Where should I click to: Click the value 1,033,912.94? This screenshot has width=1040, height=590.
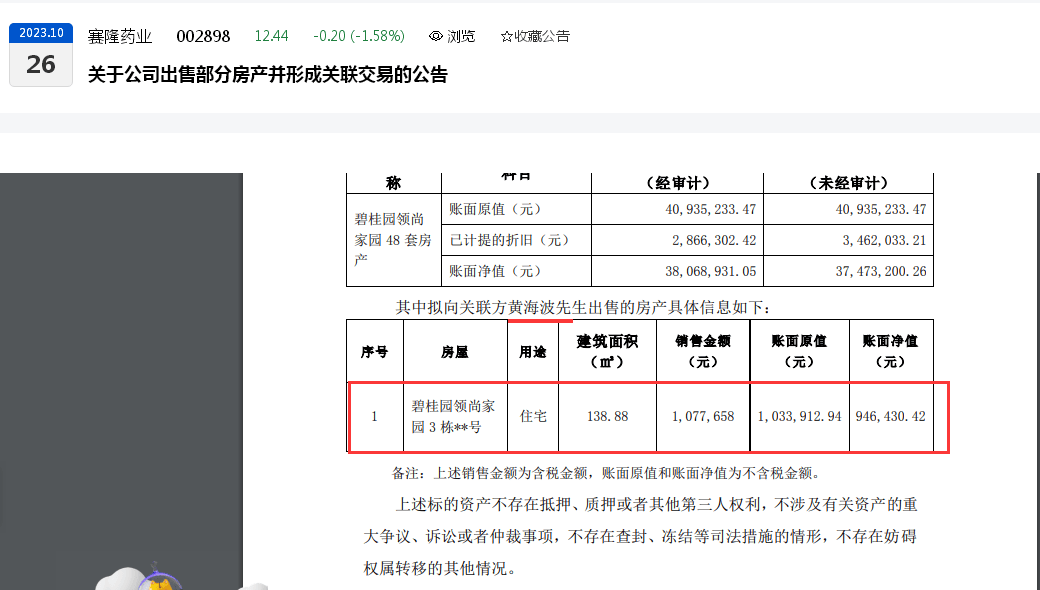tap(799, 416)
